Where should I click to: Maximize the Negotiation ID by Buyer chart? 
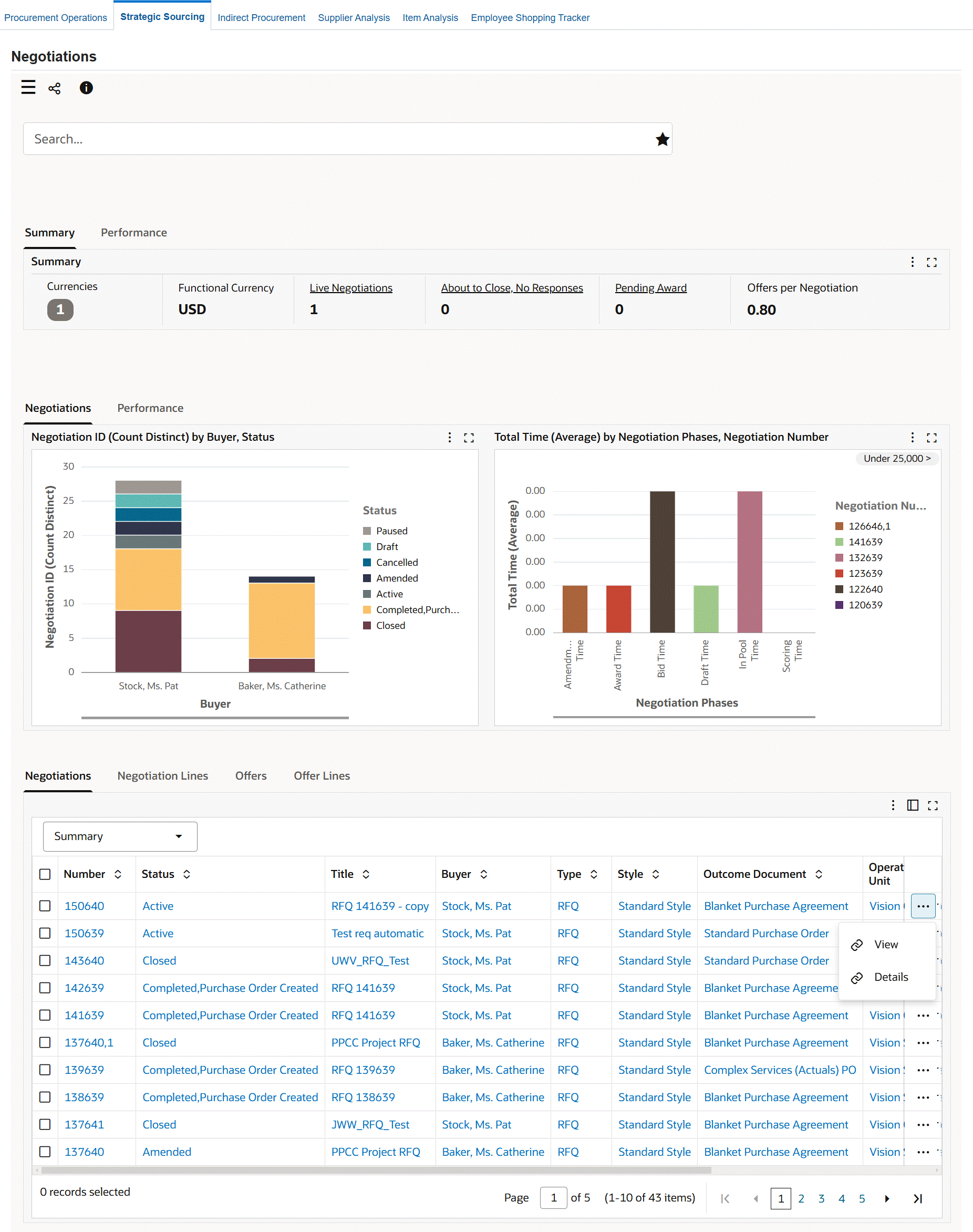pos(468,438)
